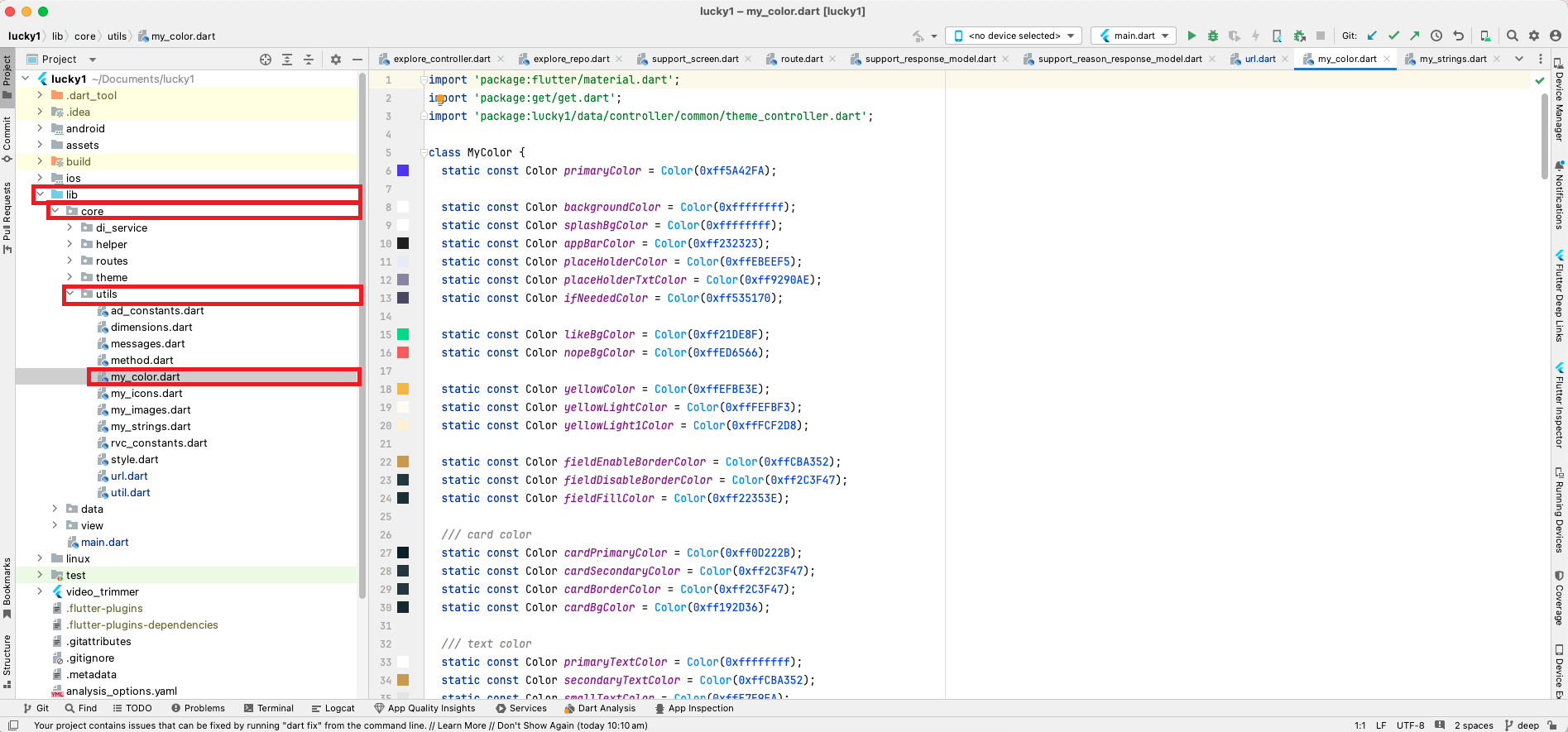Open the Terminal tab in the bottom bar

[269, 708]
